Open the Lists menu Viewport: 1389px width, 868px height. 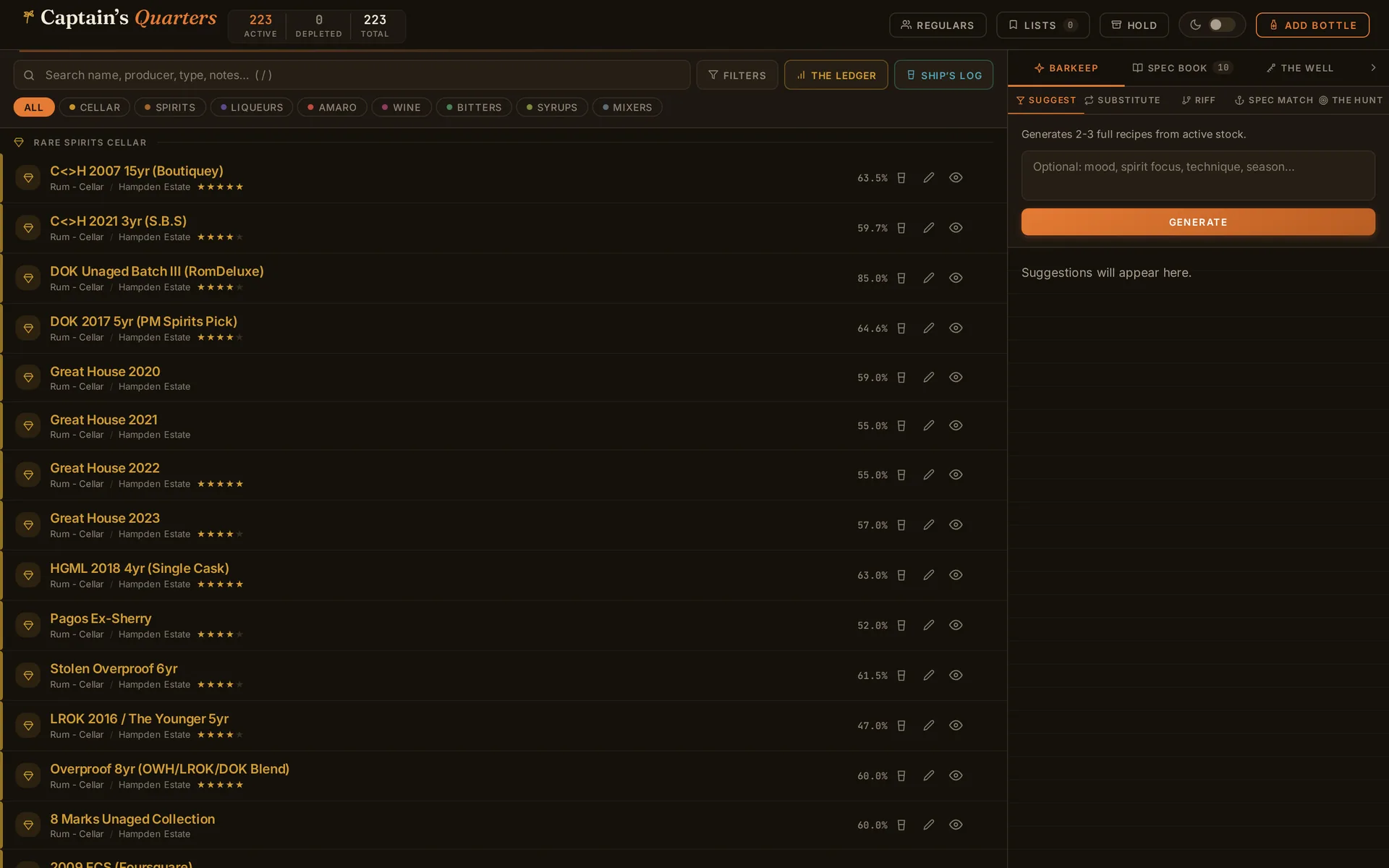[1042, 25]
